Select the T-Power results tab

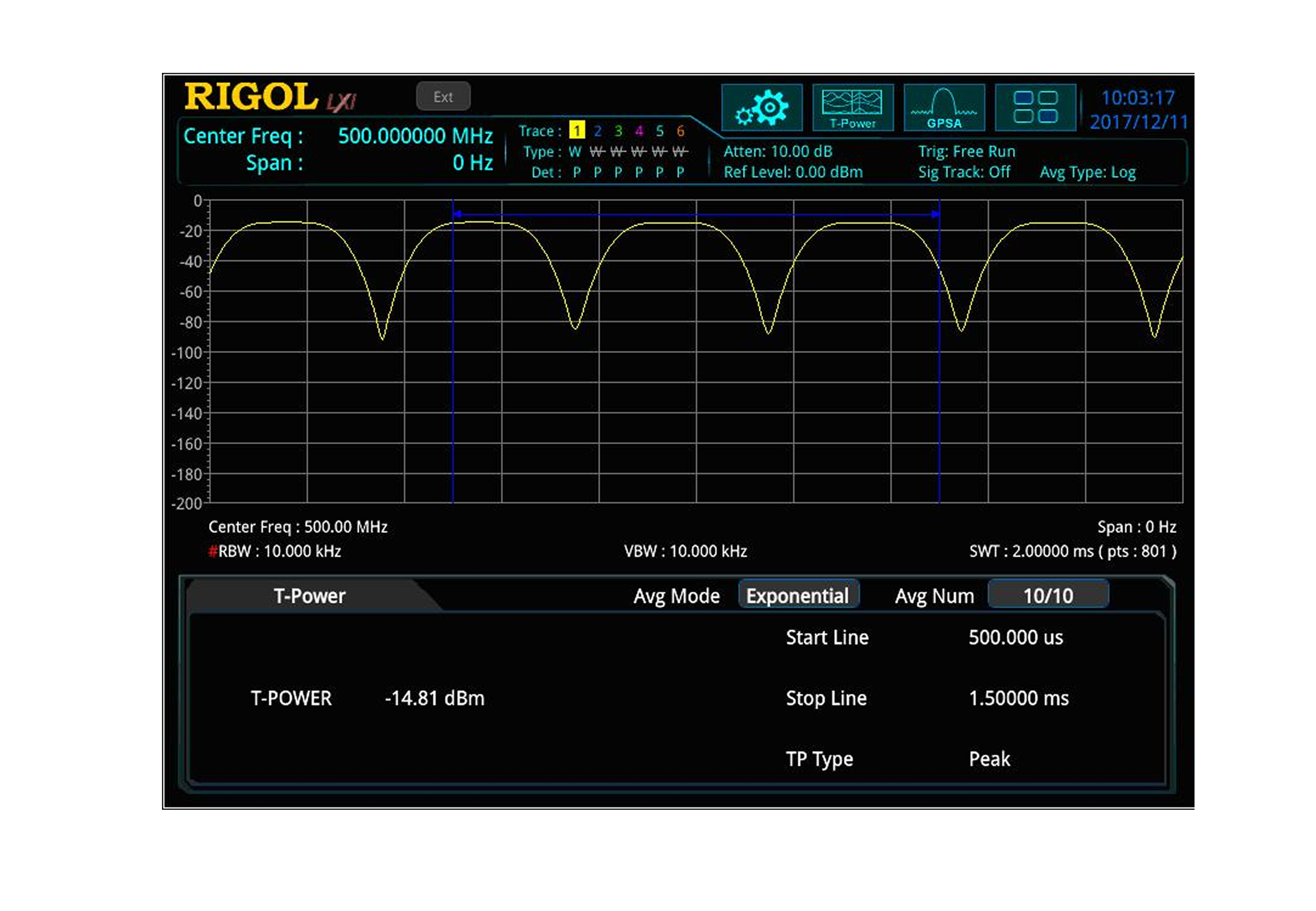[309, 595]
